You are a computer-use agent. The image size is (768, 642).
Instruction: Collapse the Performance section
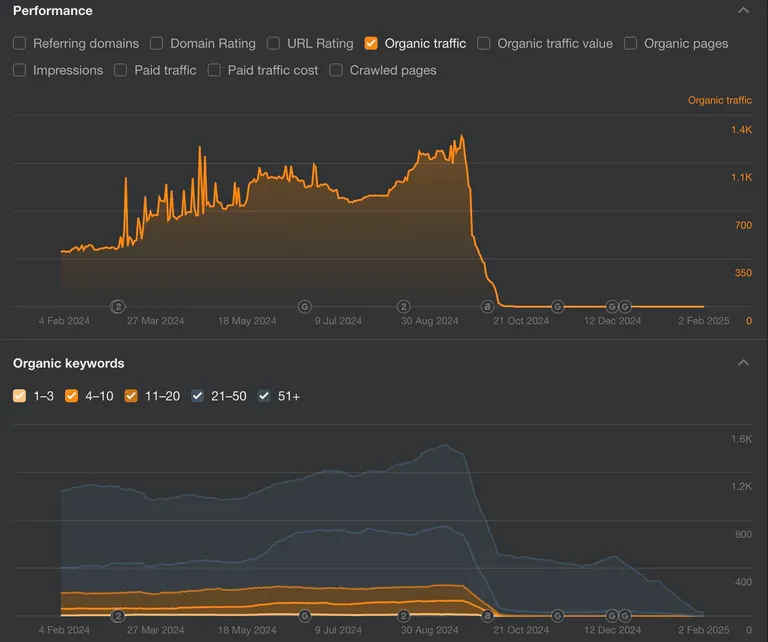click(743, 10)
